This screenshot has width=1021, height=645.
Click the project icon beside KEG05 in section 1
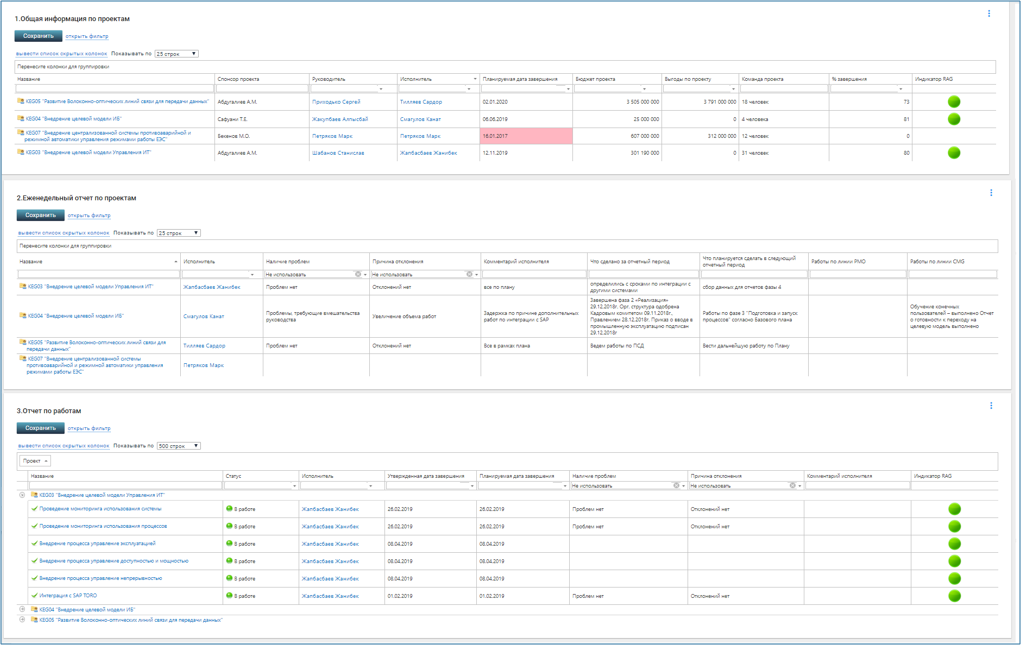click(x=20, y=102)
